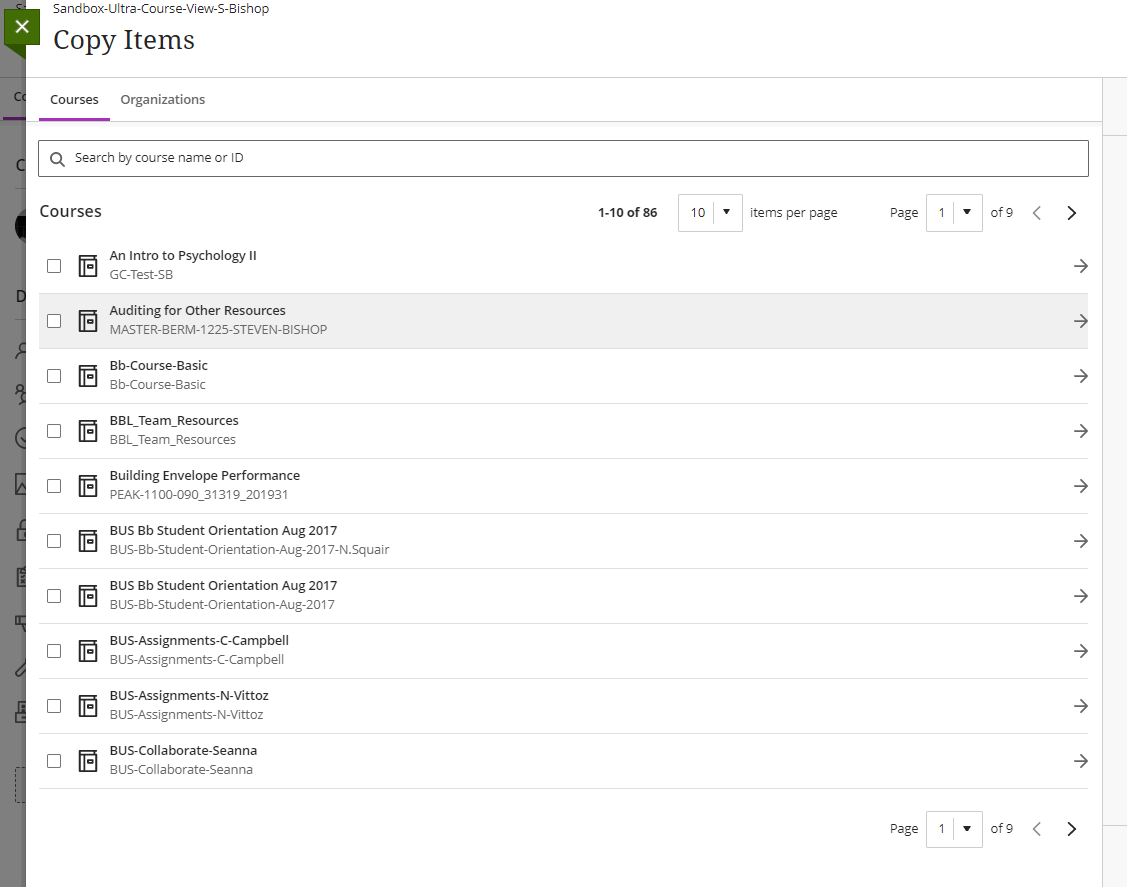Check the box for Auditing for Other Resources

point(53,320)
